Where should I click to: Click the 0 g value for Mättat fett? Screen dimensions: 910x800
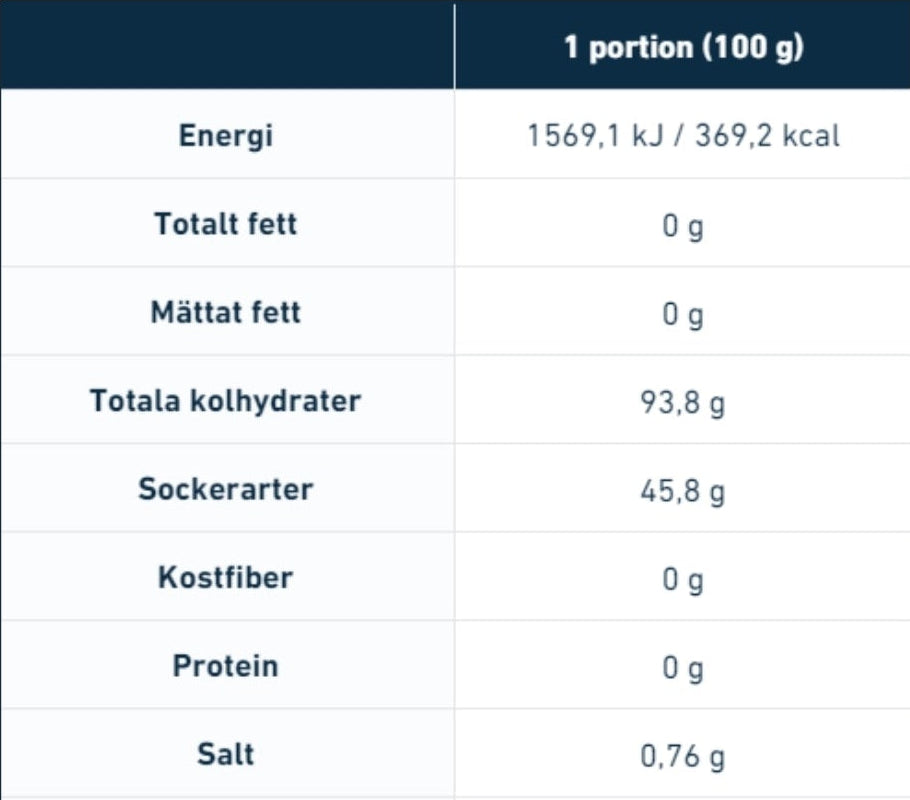tap(683, 314)
